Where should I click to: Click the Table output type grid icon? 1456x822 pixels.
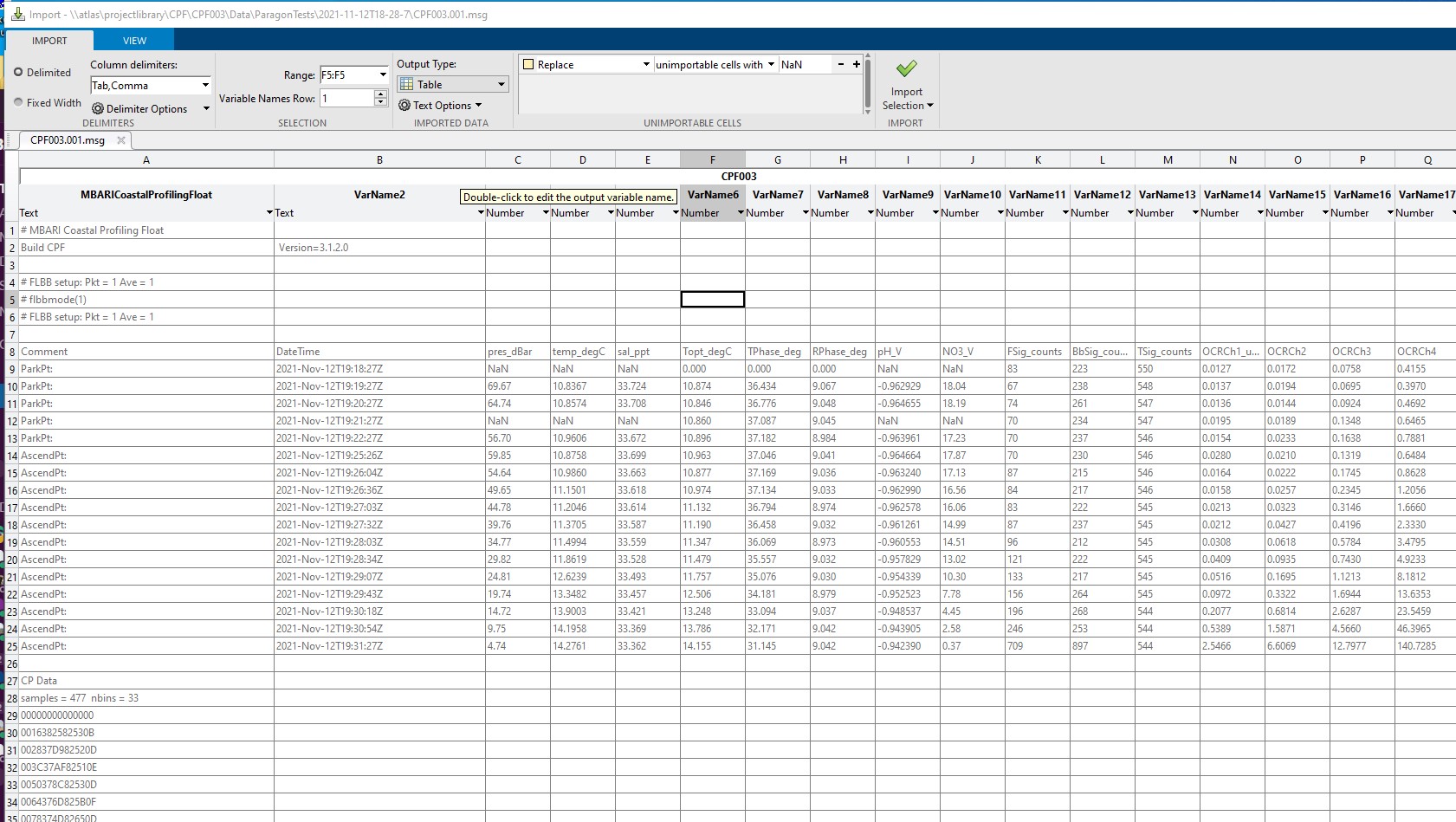click(x=406, y=84)
